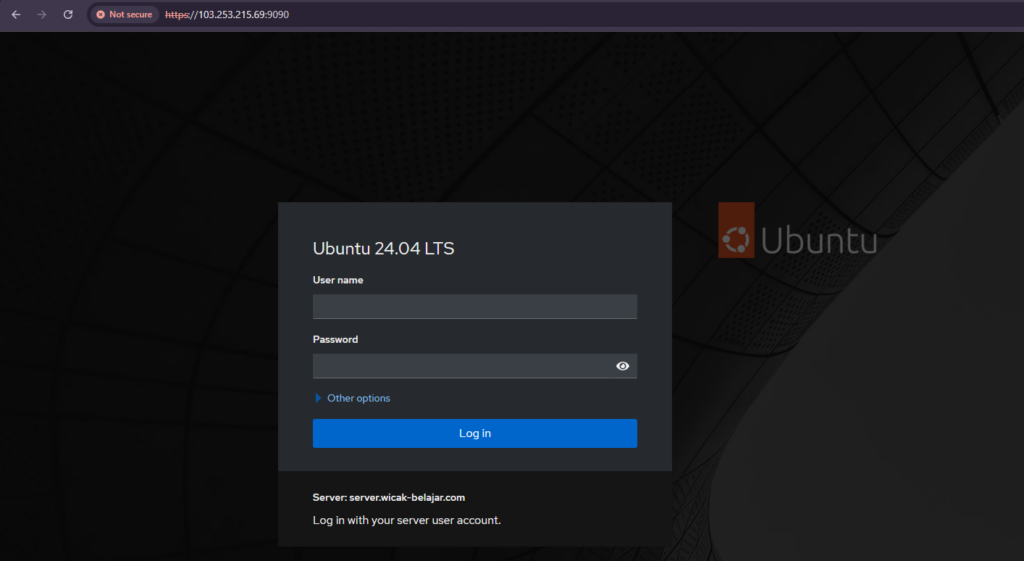
Task: Reload the page with the refresh icon
Action: coord(68,14)
